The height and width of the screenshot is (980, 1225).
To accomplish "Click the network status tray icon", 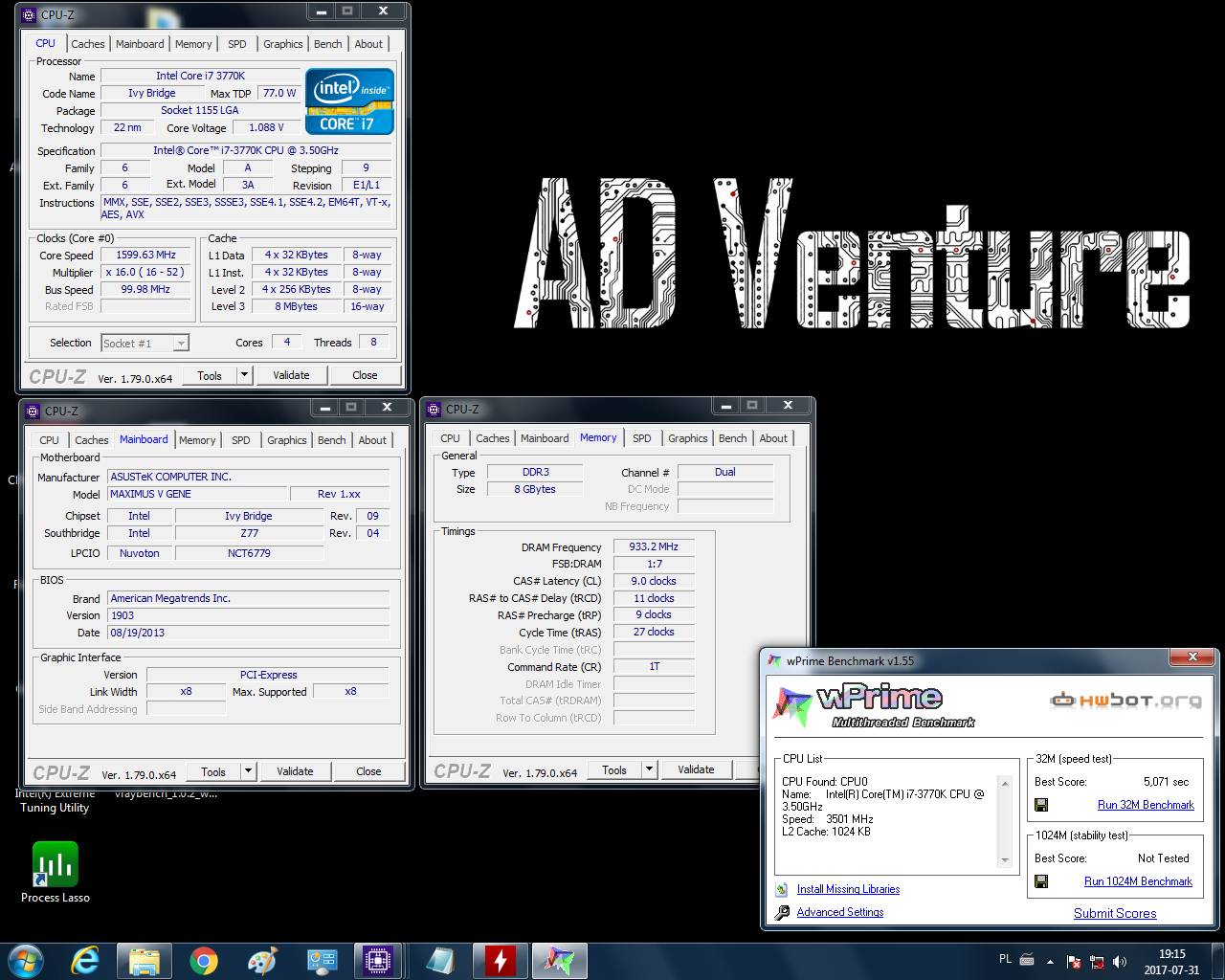I will [1097, 961].
